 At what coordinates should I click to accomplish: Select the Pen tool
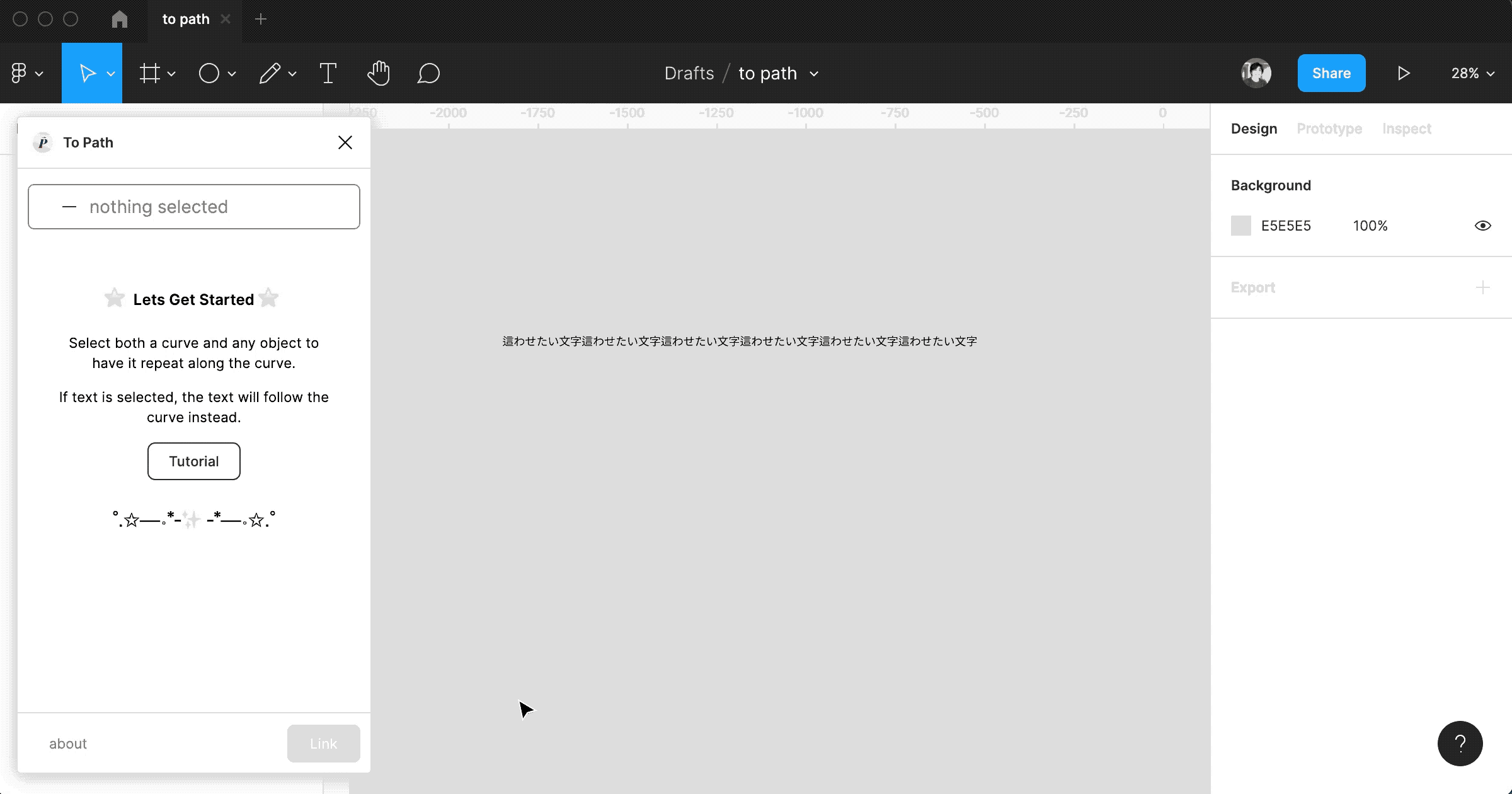pyautogui.click(x=269, y=73)
